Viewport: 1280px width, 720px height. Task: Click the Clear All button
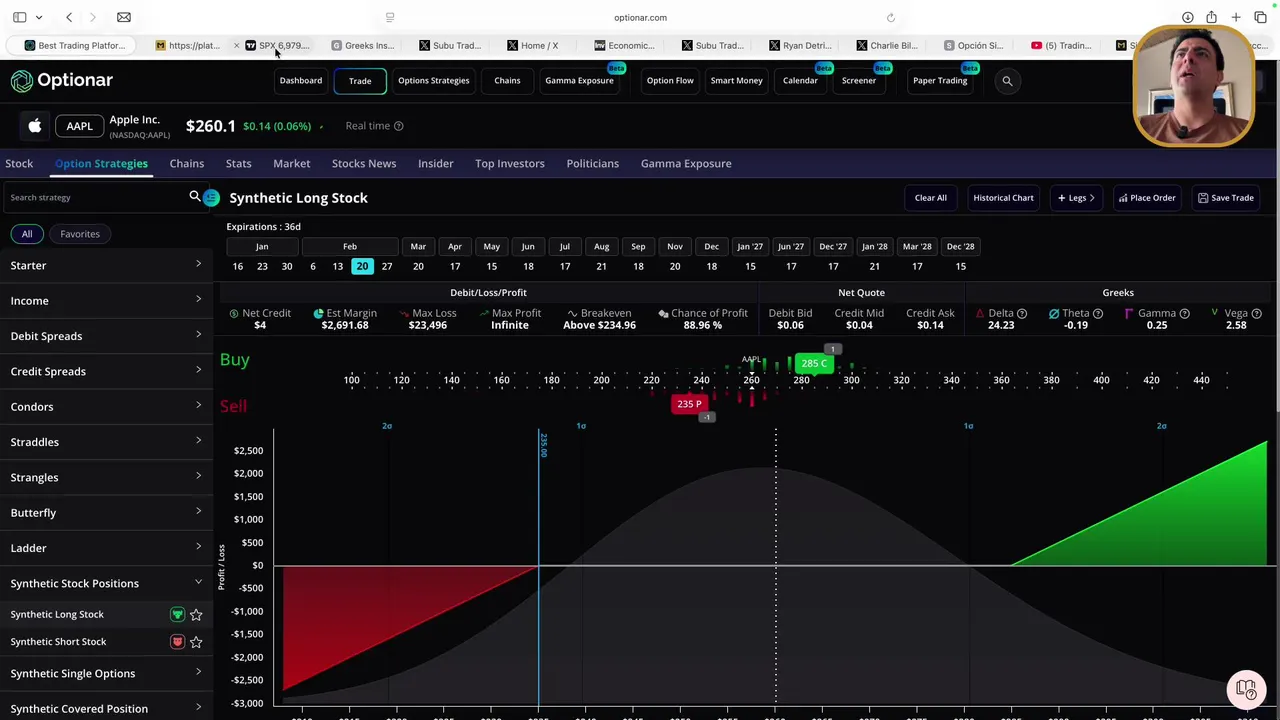930,198
